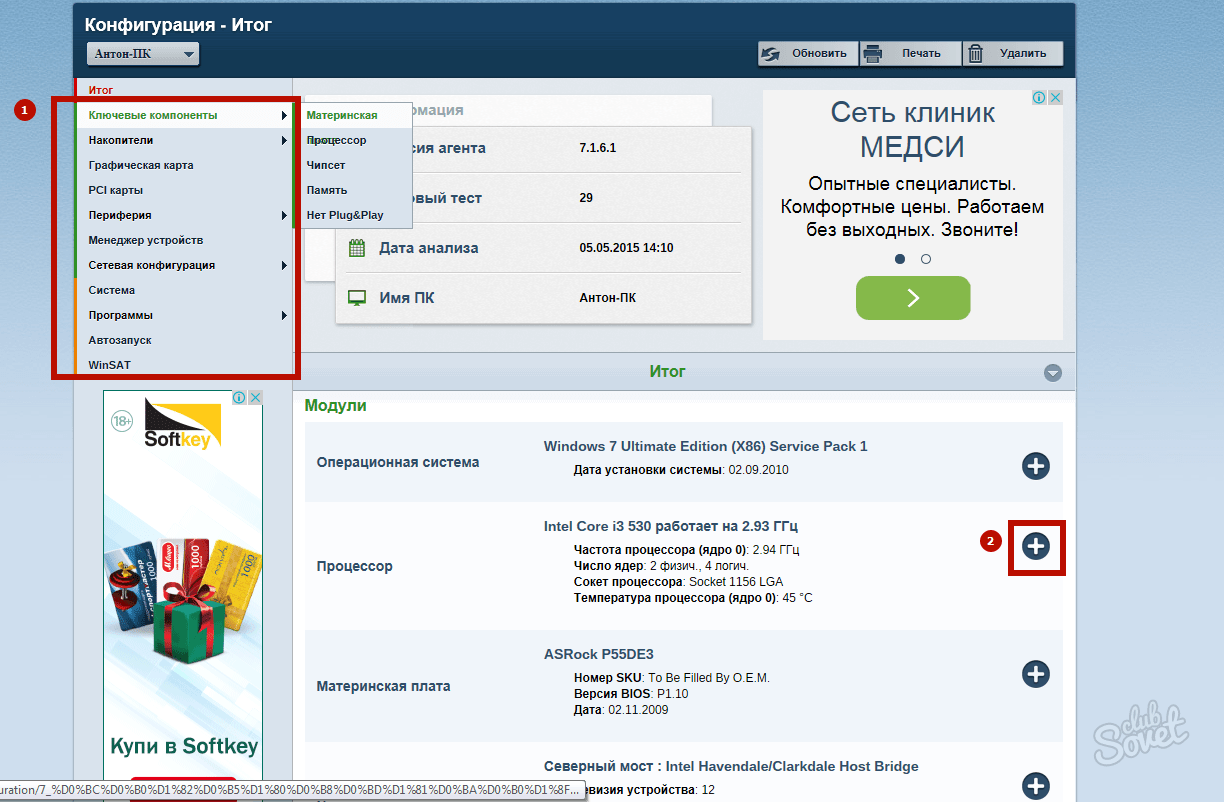Click Windows 7 Ultimate Edition heading
This screenshot has width=1224, height=802.
[706, 446]
